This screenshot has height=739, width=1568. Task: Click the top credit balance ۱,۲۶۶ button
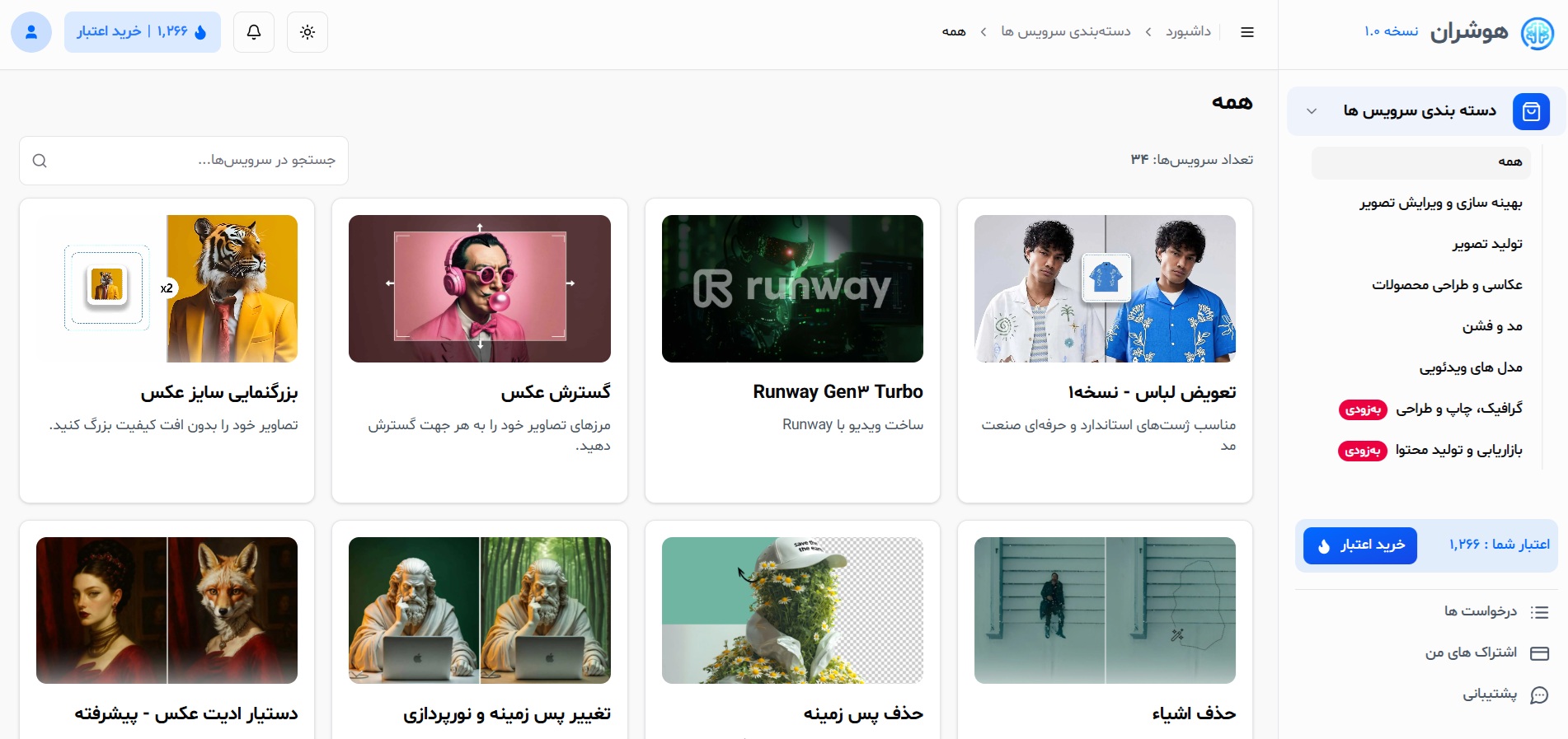click(142, 32)
